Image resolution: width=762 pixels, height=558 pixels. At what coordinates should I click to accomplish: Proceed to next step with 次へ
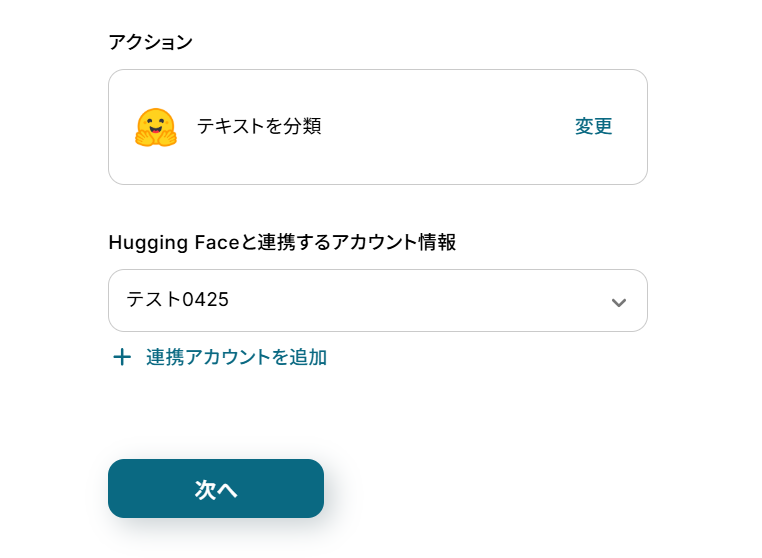point(216,489)
